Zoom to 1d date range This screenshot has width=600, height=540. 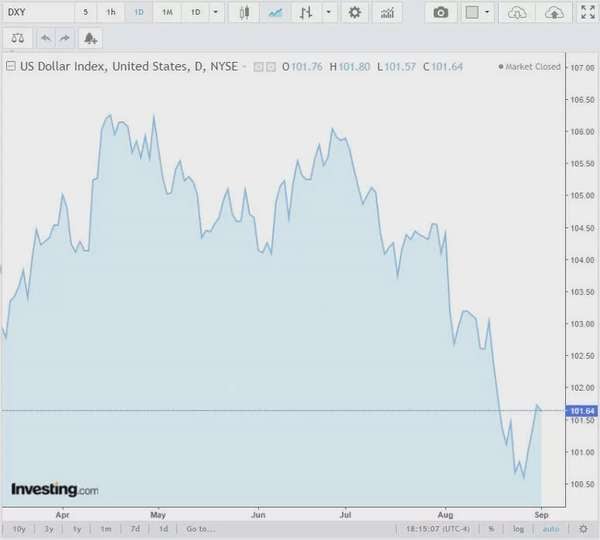(163, 529)
